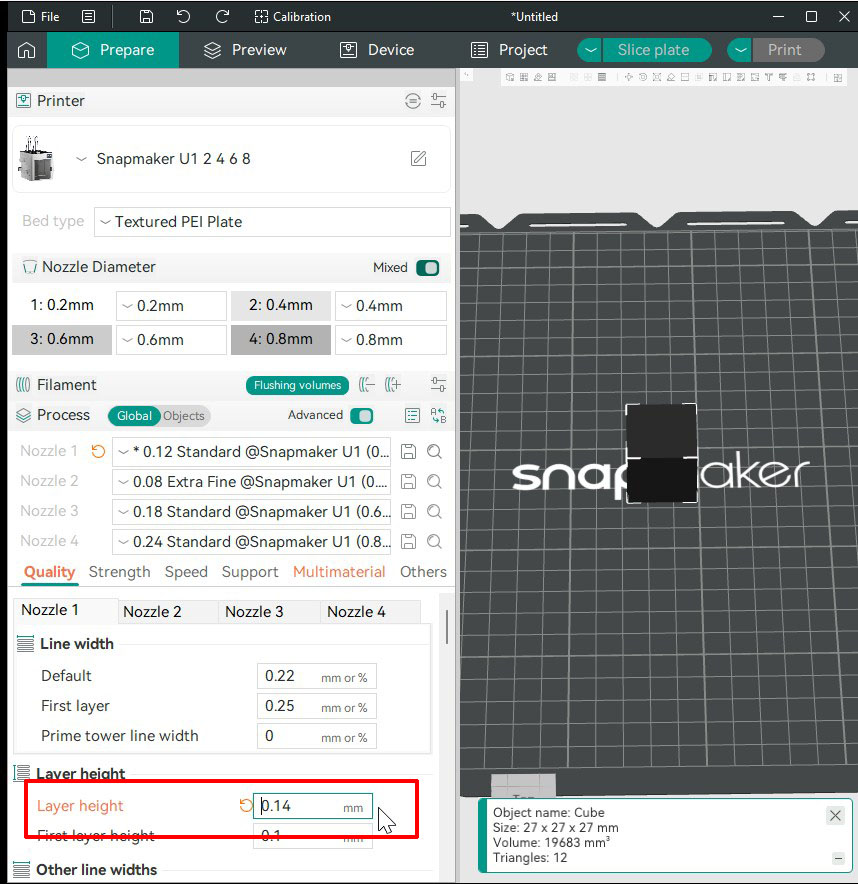The width and height of the screenshot is (858, 884).
Task: Open the 0.24 Standard preset dropdown
Action: coord(251,541)
